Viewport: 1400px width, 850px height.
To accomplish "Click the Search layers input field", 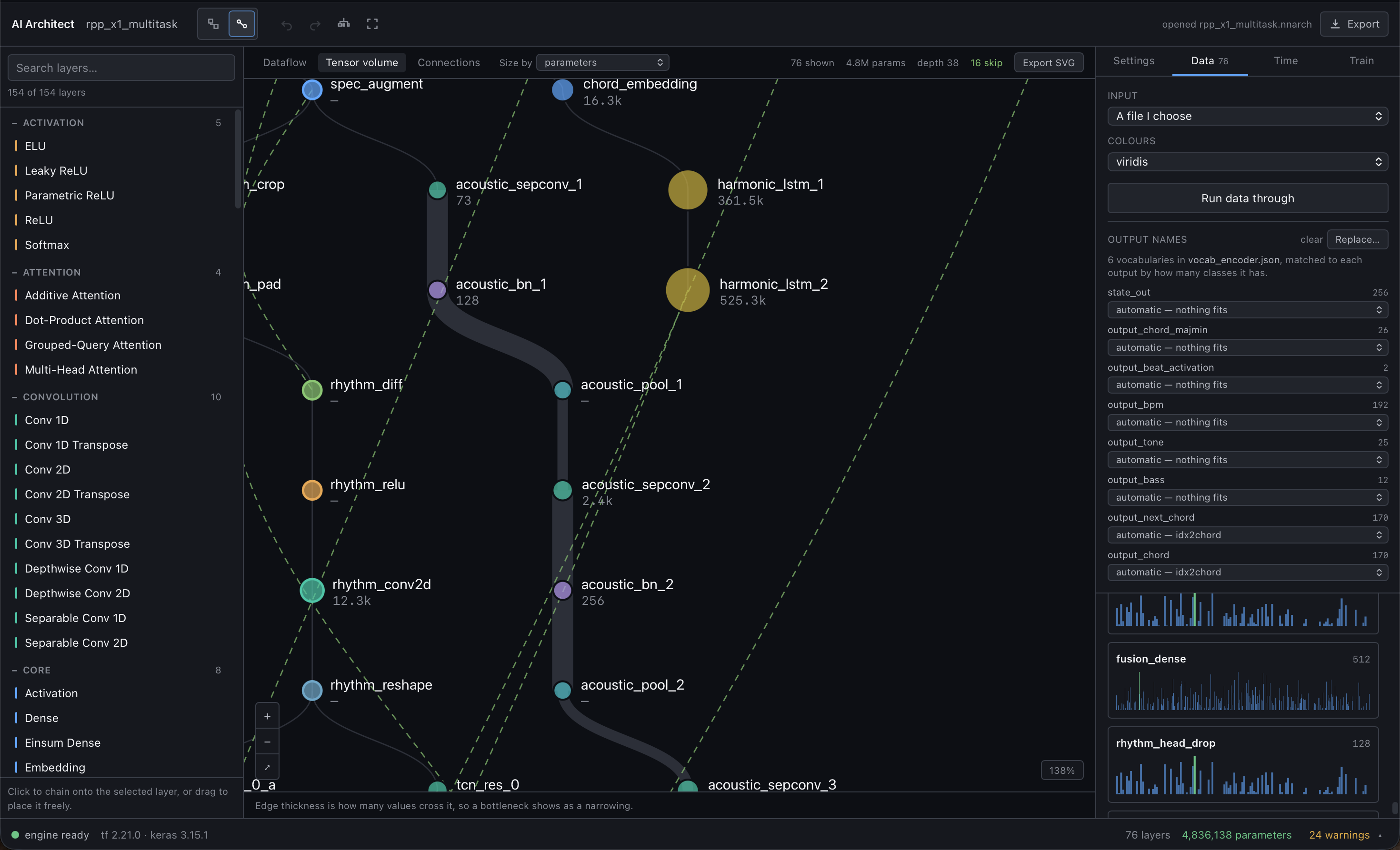I will pyautogui.click(x=121, y=68).
